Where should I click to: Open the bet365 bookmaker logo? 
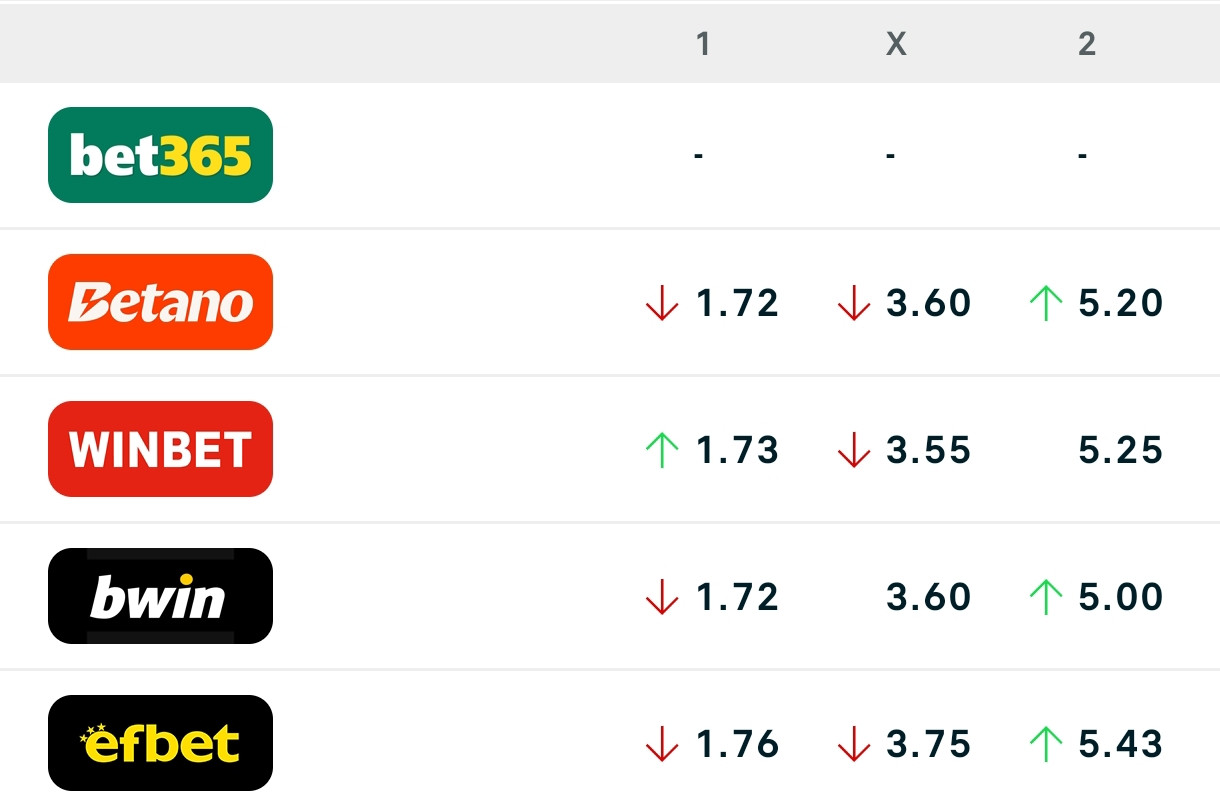coord(160,155)
